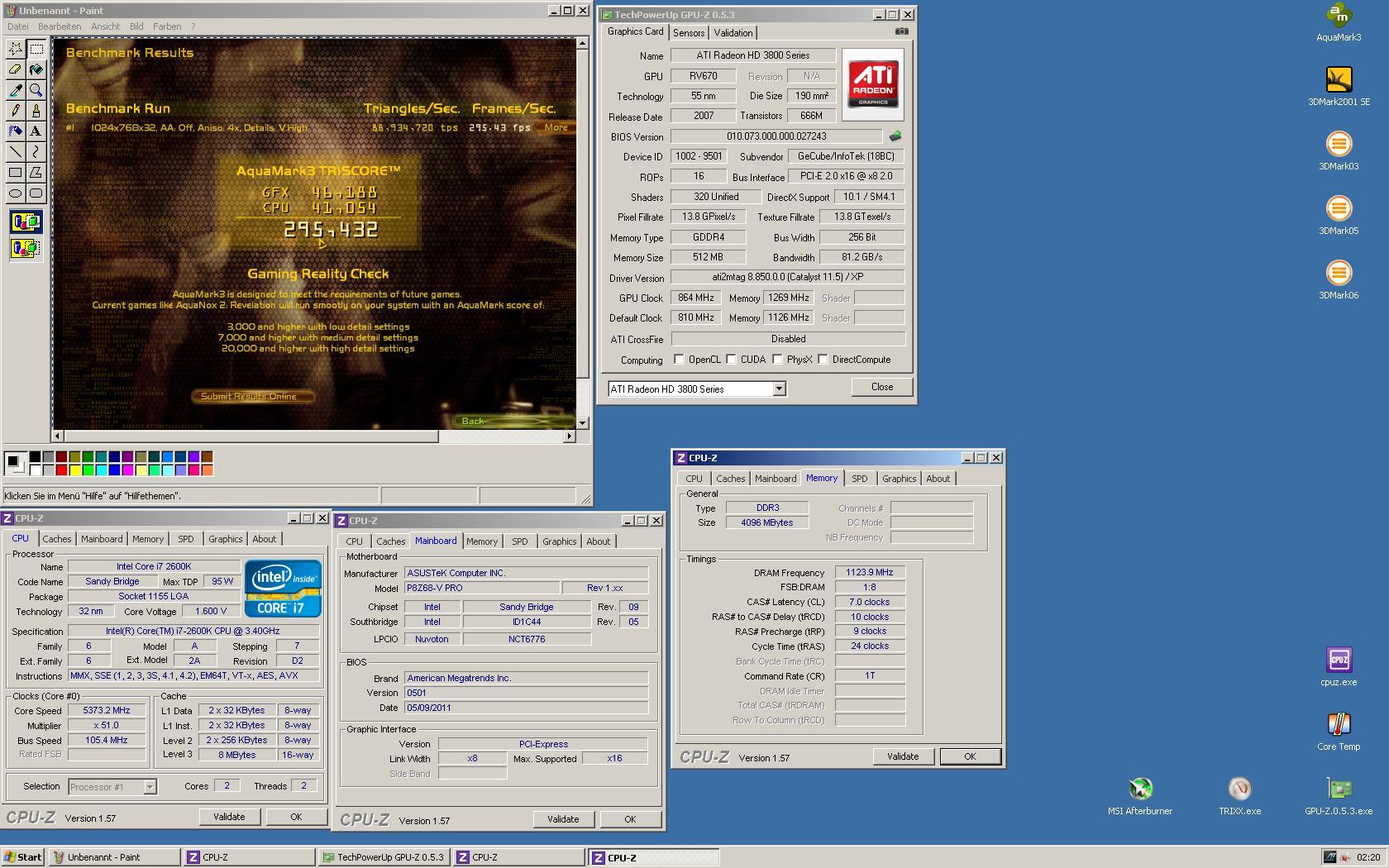
Task: Click the More link in benchmark results
Action: tap(556, 127)
